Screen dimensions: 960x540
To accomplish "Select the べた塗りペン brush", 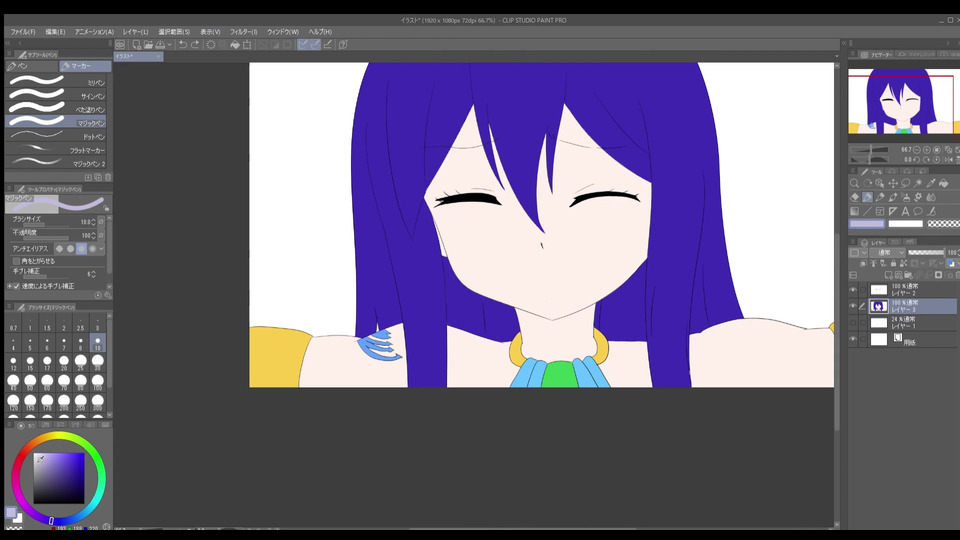I will [56, 109].
